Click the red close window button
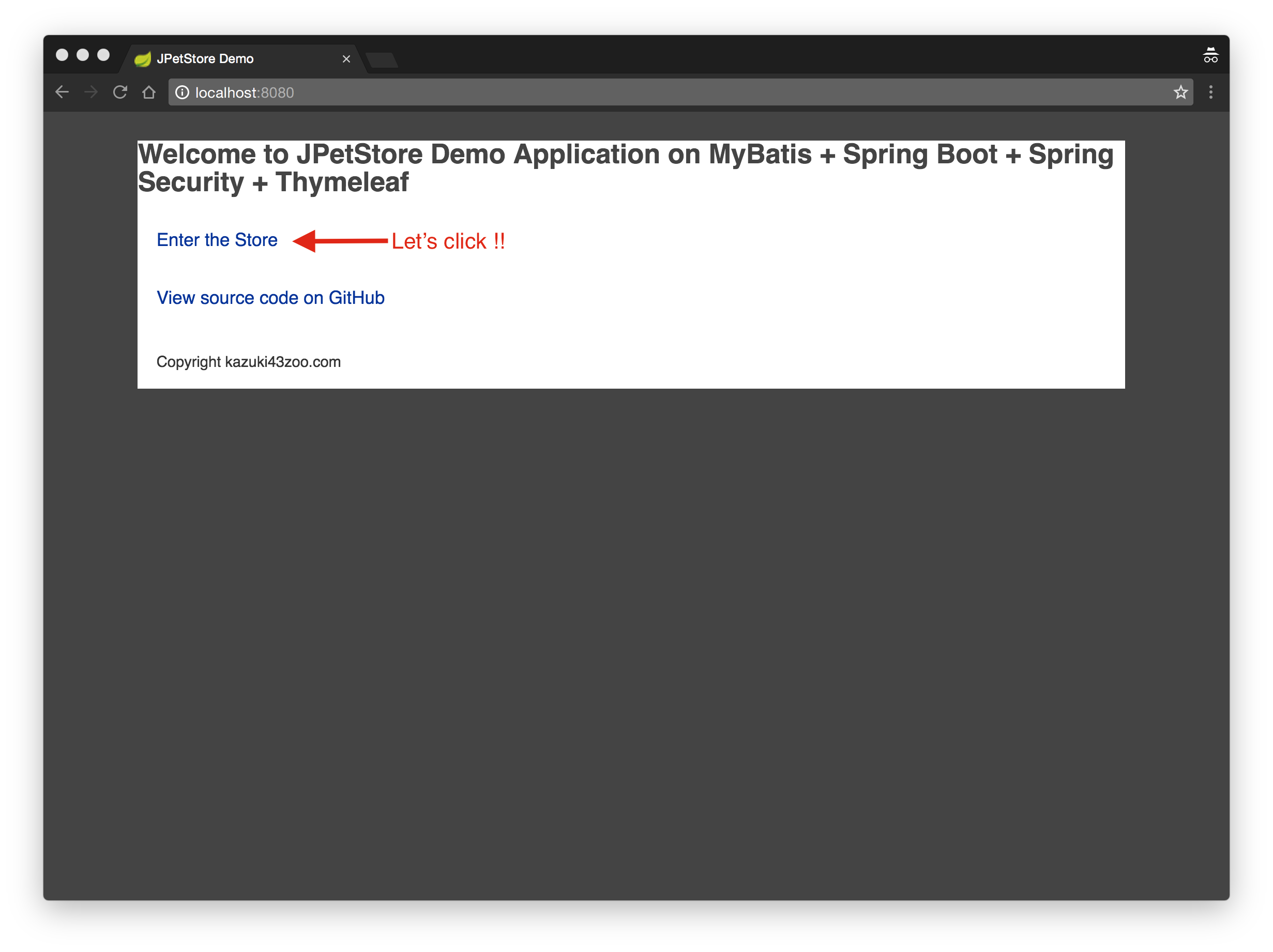The width and height of the screenshot is (1273, 952). coord(62,55)
